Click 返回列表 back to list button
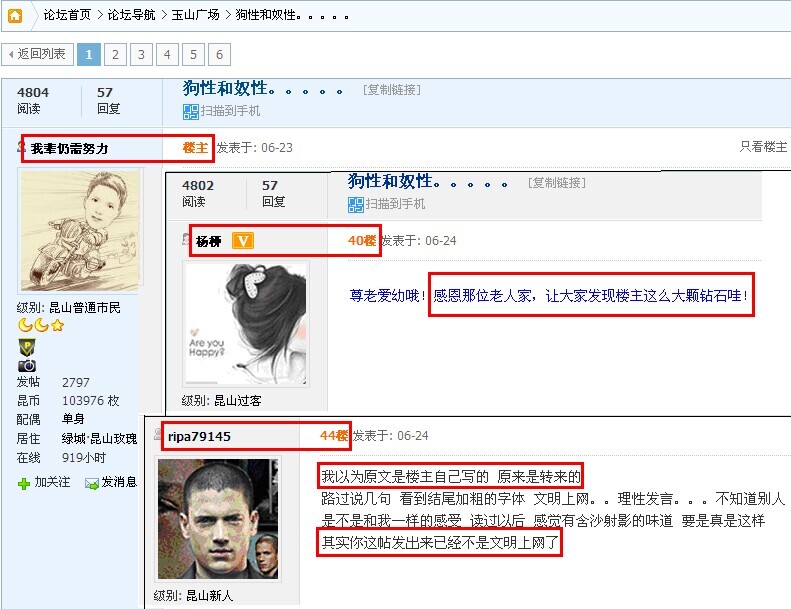Viewport: 791px width, 609px height. pyautogui.click(x=38, y=54)
